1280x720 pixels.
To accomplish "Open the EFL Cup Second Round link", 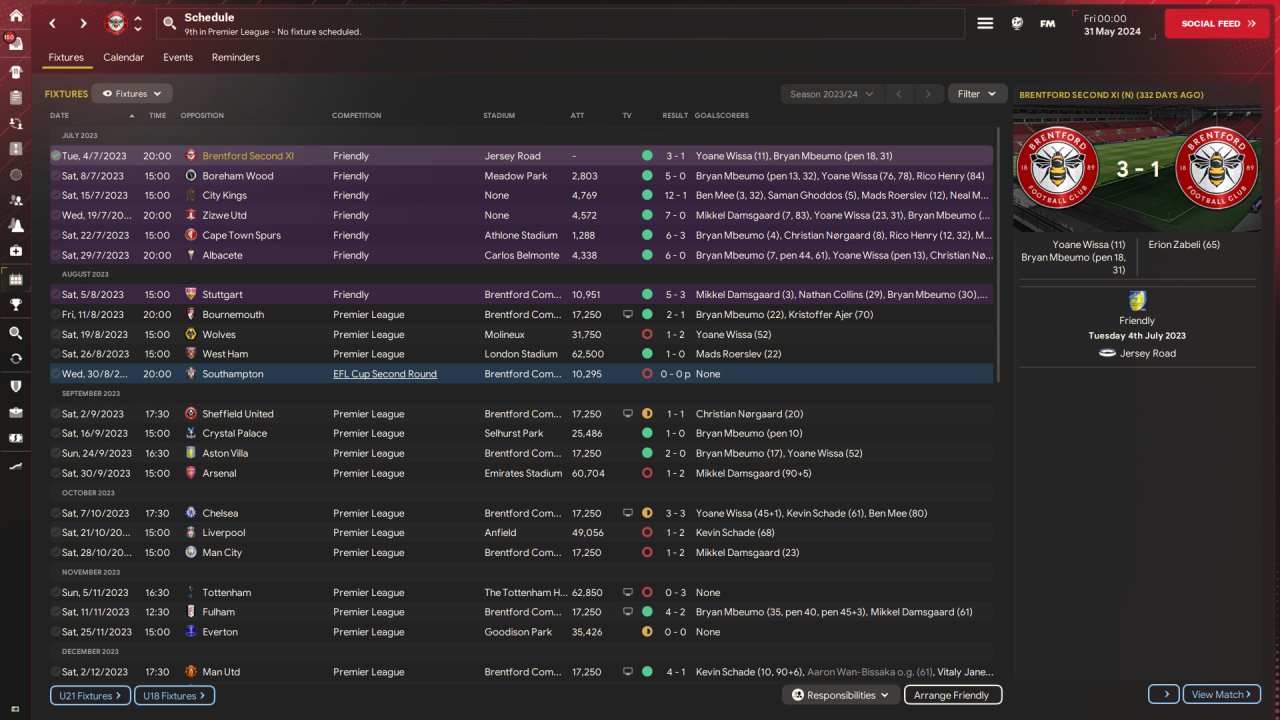I will [x=385, y=374].
